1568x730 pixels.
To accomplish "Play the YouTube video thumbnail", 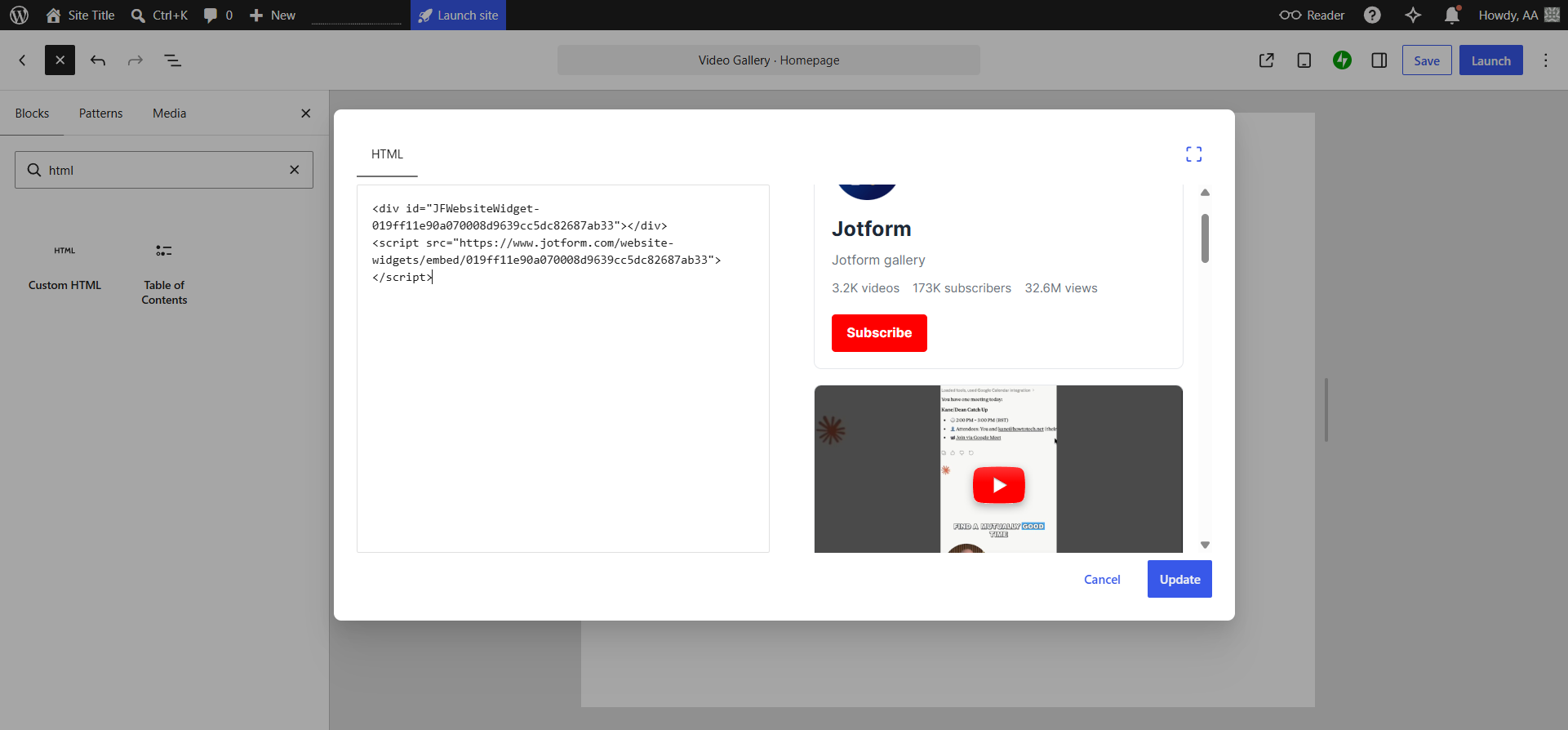I will [998, 485].
